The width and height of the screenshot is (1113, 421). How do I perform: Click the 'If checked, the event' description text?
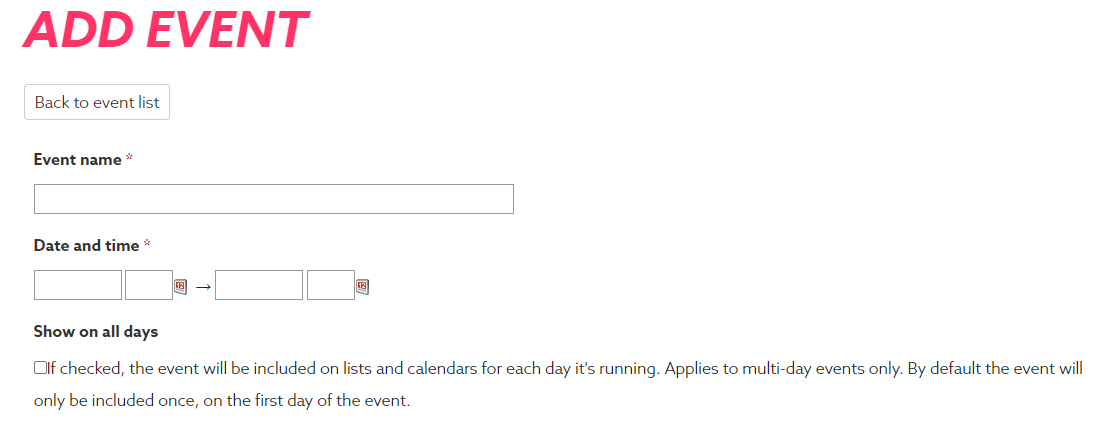118,368
